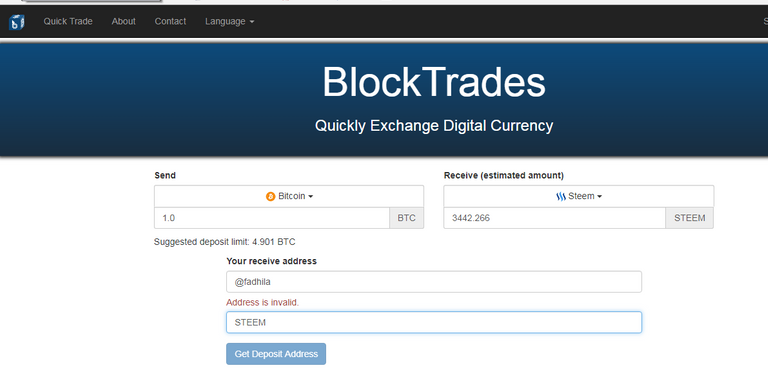This screenshot has width=768, height=385.
Task: Open the Steem receive currency dropdown
Action: (578, 196)
